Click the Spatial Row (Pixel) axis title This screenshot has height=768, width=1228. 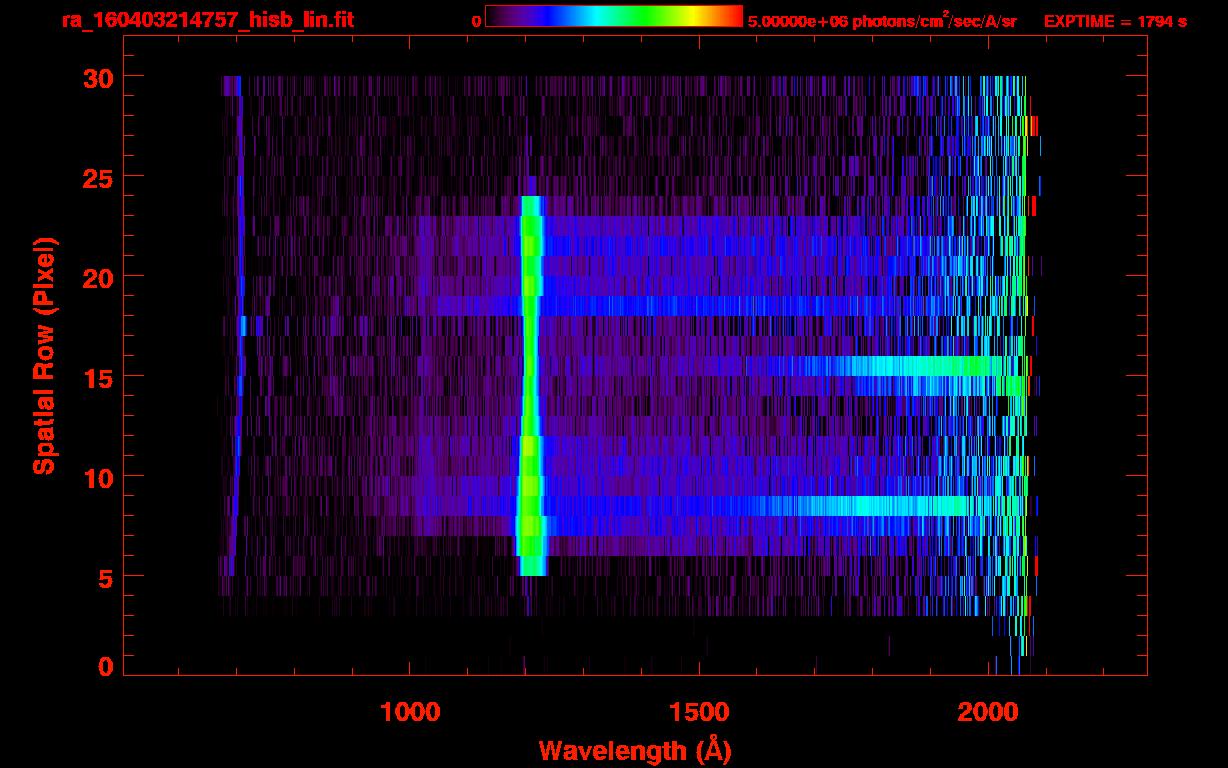pos(44,355)
